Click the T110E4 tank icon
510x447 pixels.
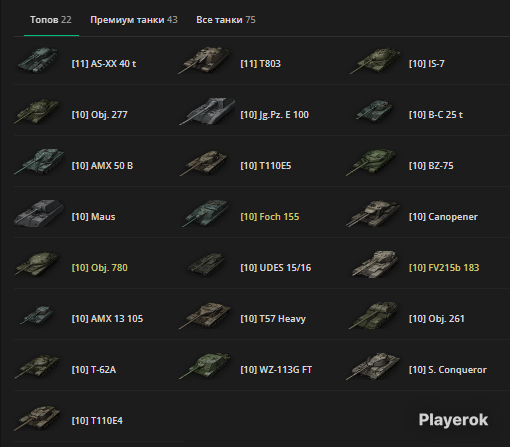(37, 418)
